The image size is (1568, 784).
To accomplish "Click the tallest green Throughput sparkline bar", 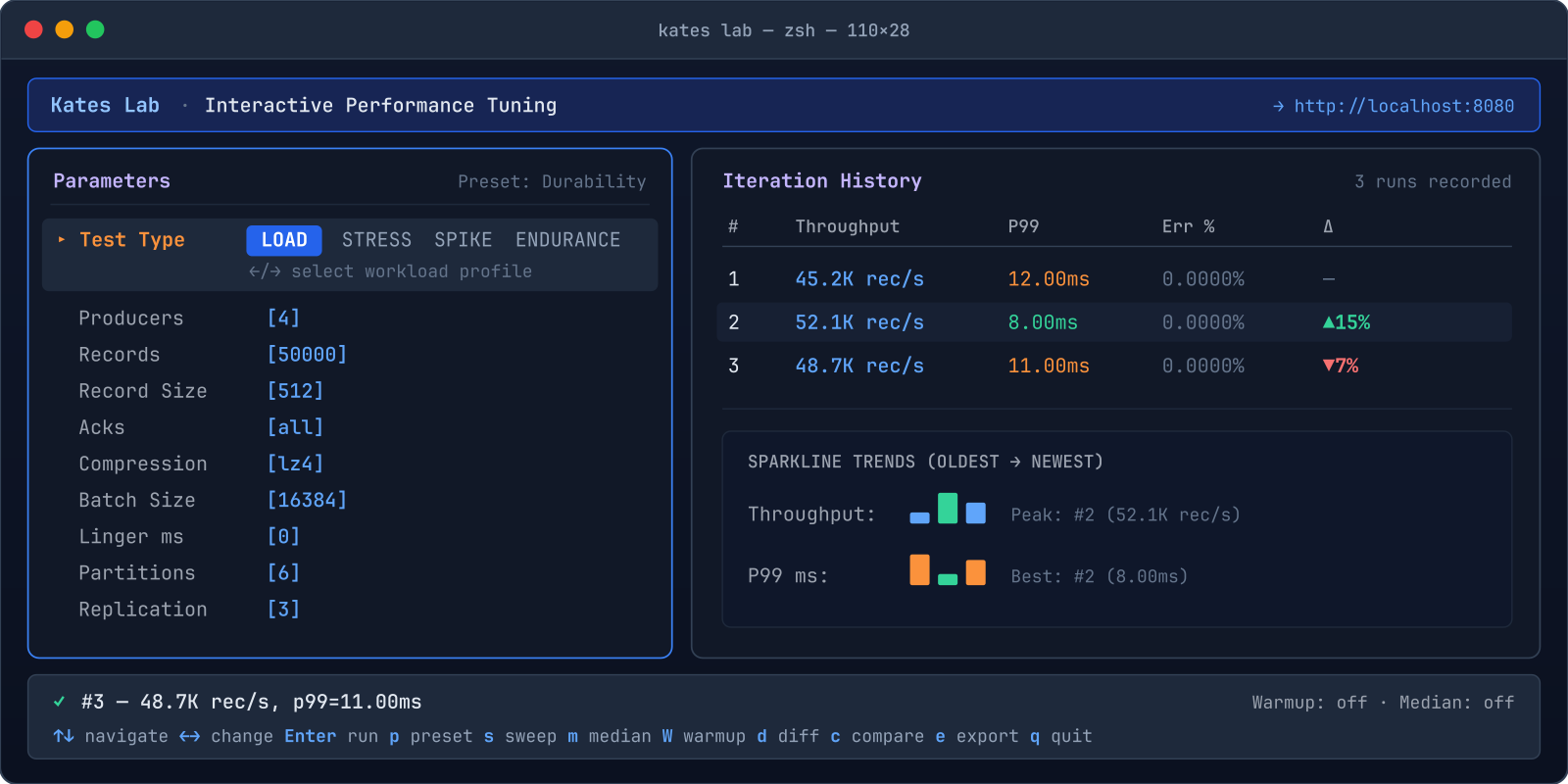I will (948, 508).
